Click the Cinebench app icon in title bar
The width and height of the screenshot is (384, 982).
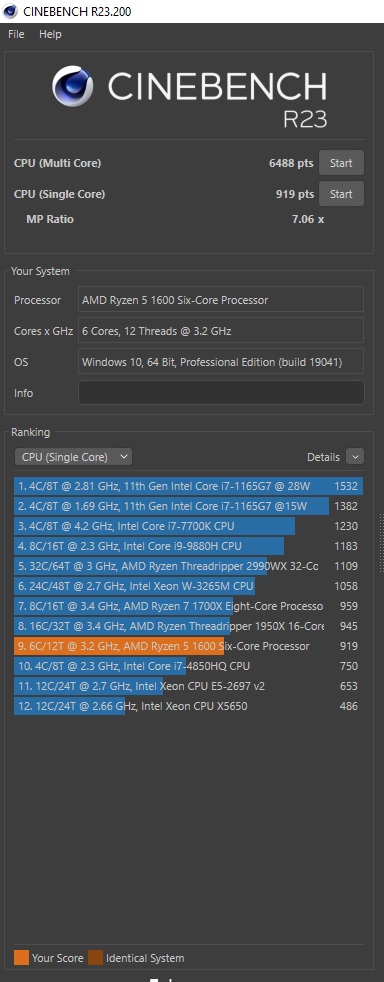[10, 11]
